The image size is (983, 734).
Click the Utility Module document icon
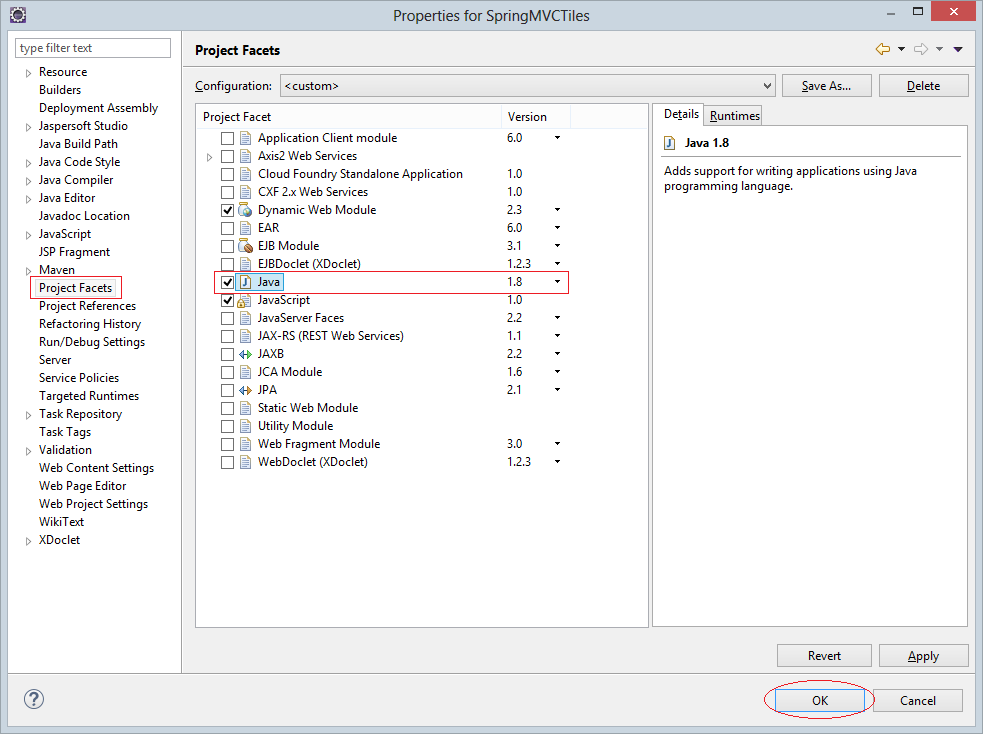[246, 426]
